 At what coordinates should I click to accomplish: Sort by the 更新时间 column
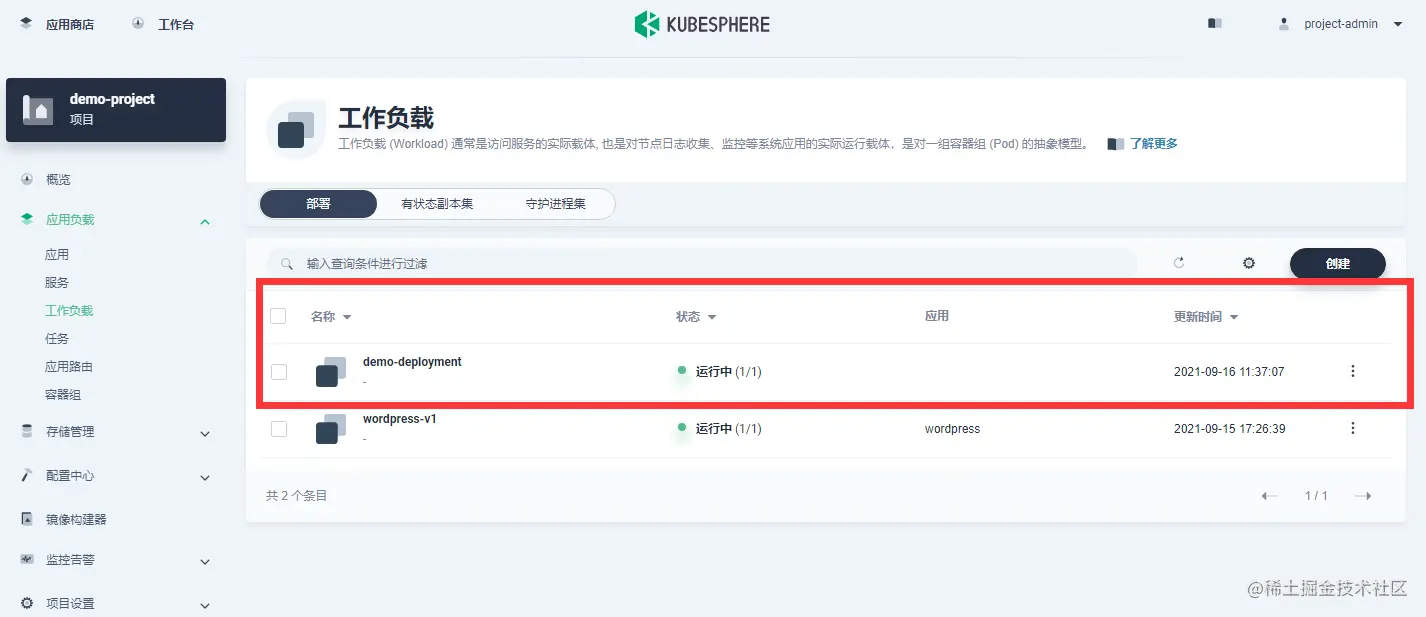tap(1206, 317)
